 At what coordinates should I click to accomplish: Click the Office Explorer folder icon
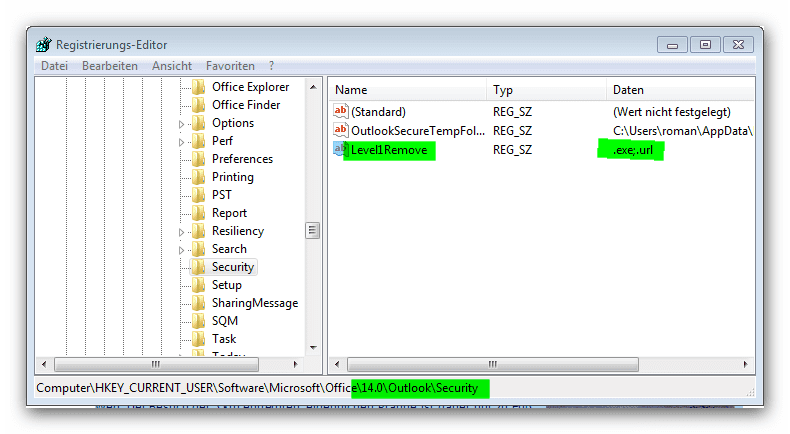(199, 87)
